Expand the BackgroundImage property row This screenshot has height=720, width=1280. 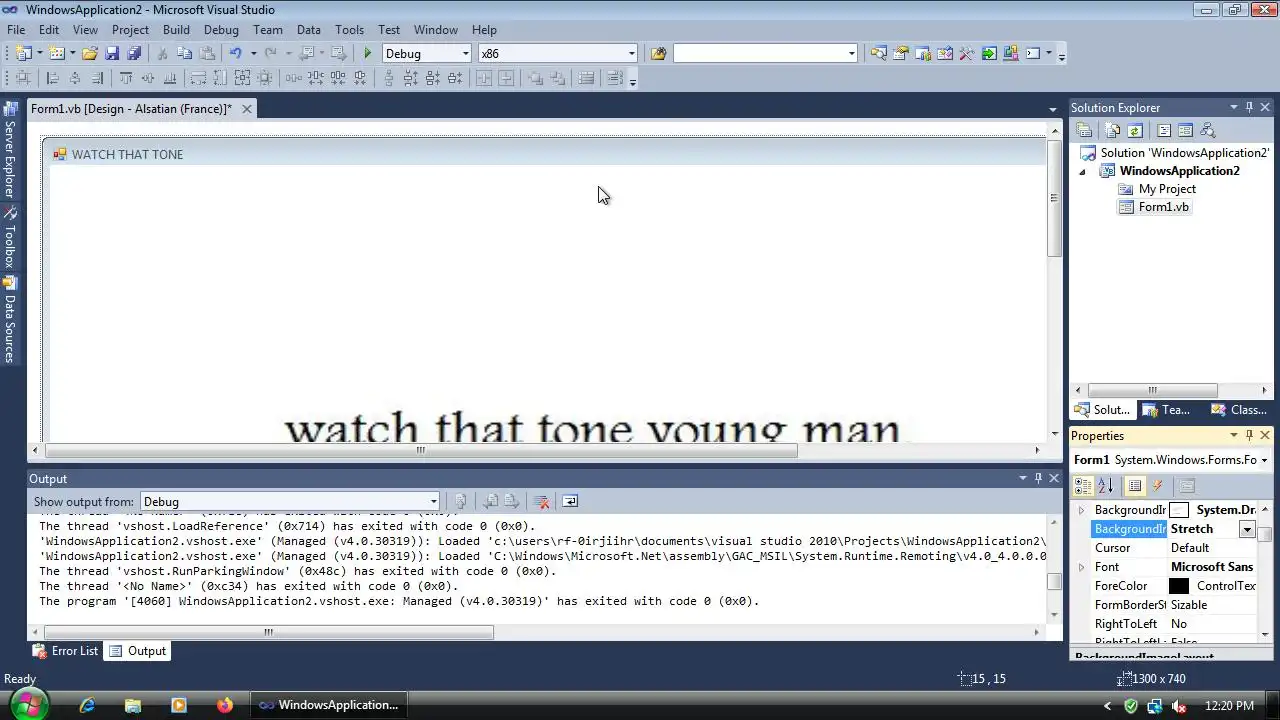coord(1081,510)
